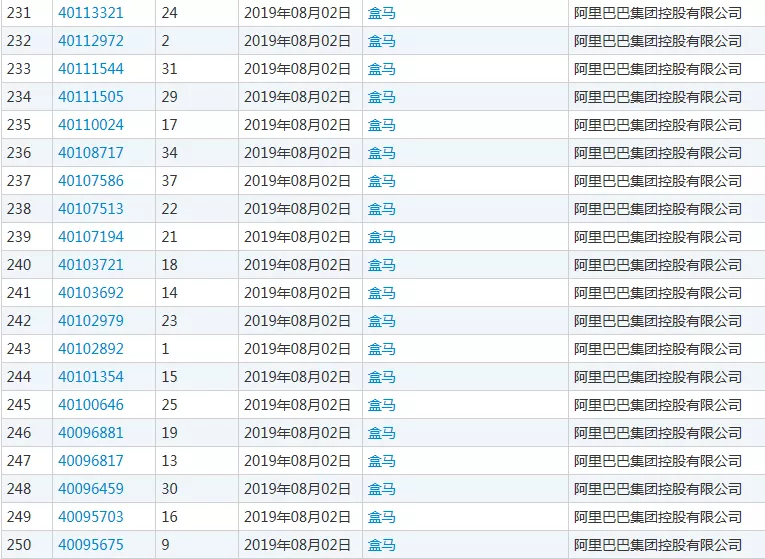Click 盒马 trademark link in row 248
The width and height of the screenshot is (765, 559).
pyautogui.click(x=382, y=489)
